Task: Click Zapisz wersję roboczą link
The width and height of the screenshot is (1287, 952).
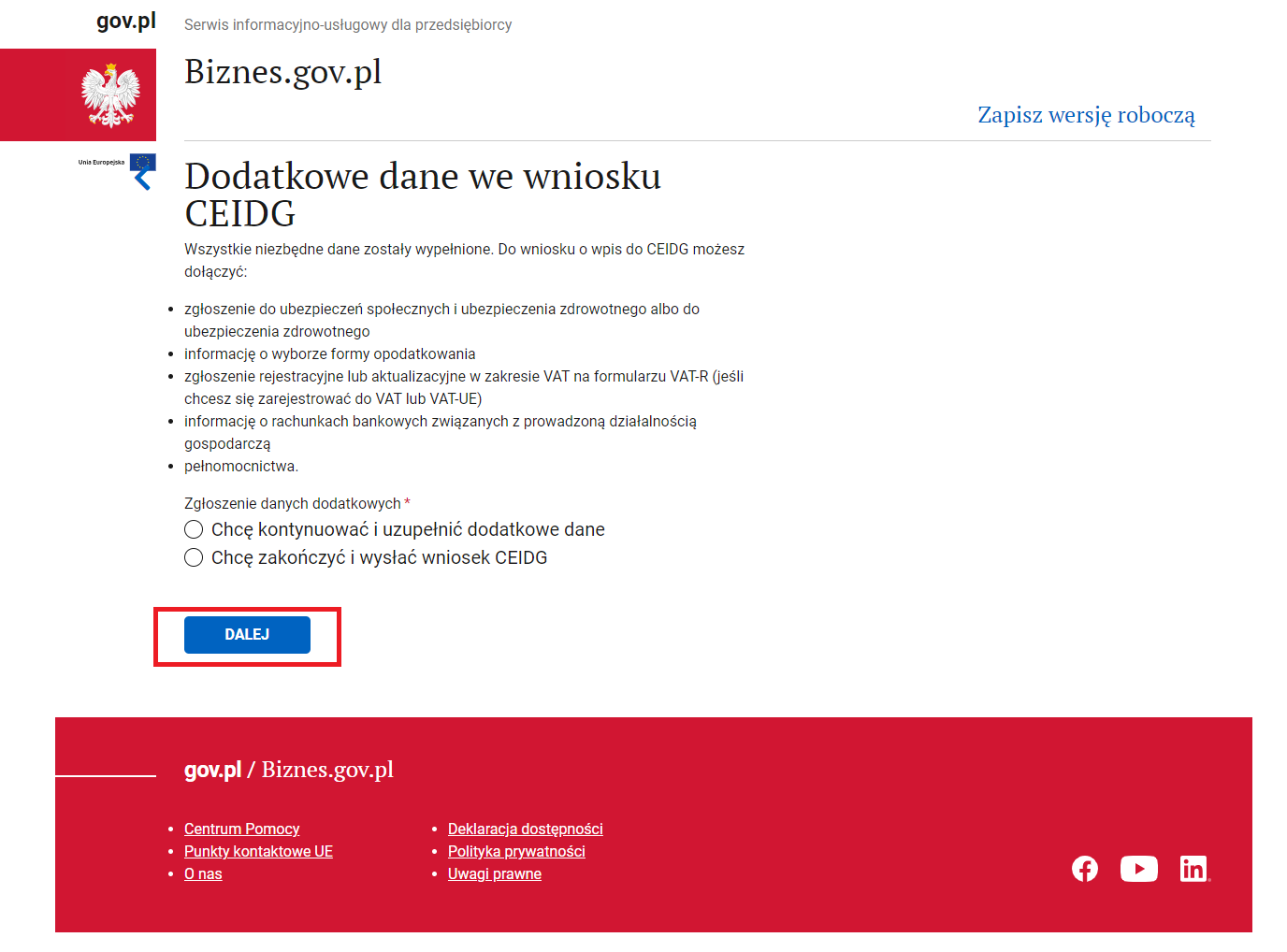Action: [1086, 115]
